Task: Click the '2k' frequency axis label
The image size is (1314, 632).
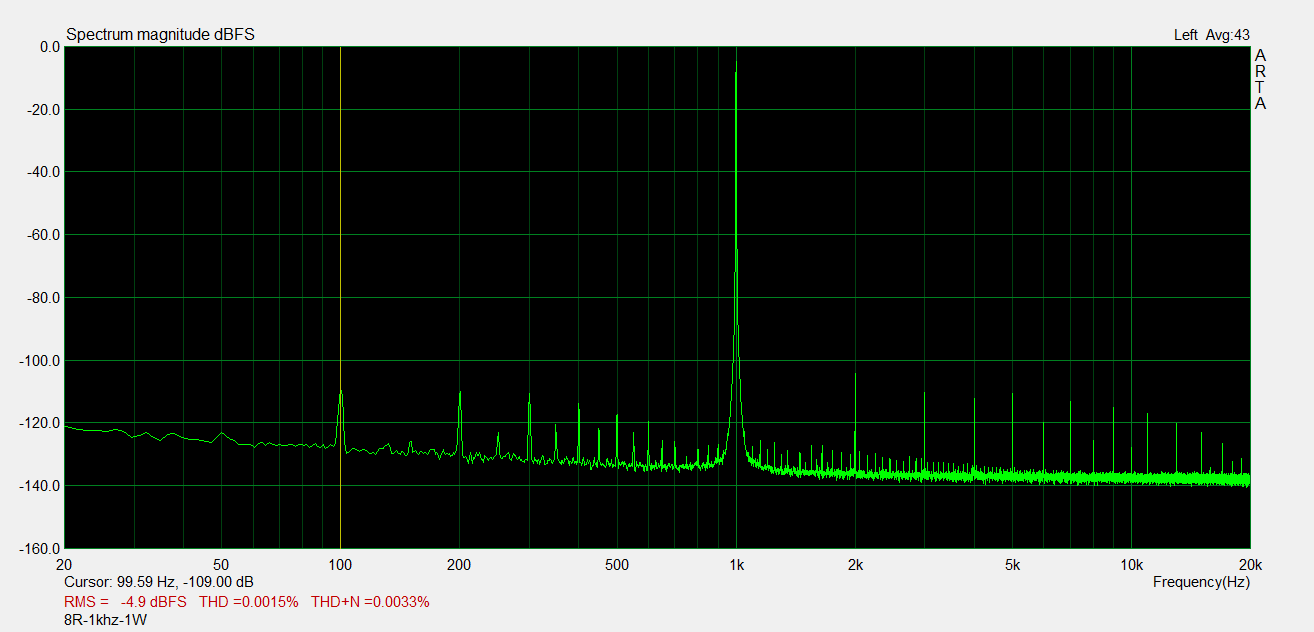Action: pyautogui.click(x=855, y=565)
